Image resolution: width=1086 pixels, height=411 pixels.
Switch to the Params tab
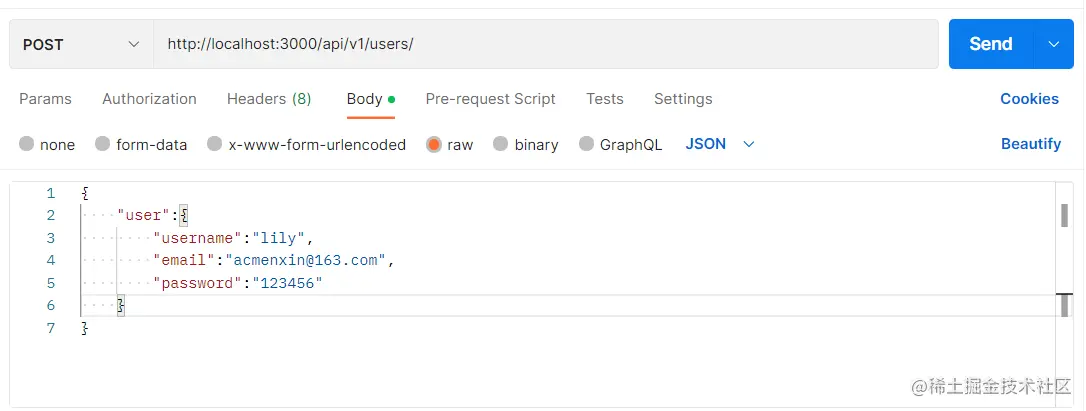coord(45,99)
